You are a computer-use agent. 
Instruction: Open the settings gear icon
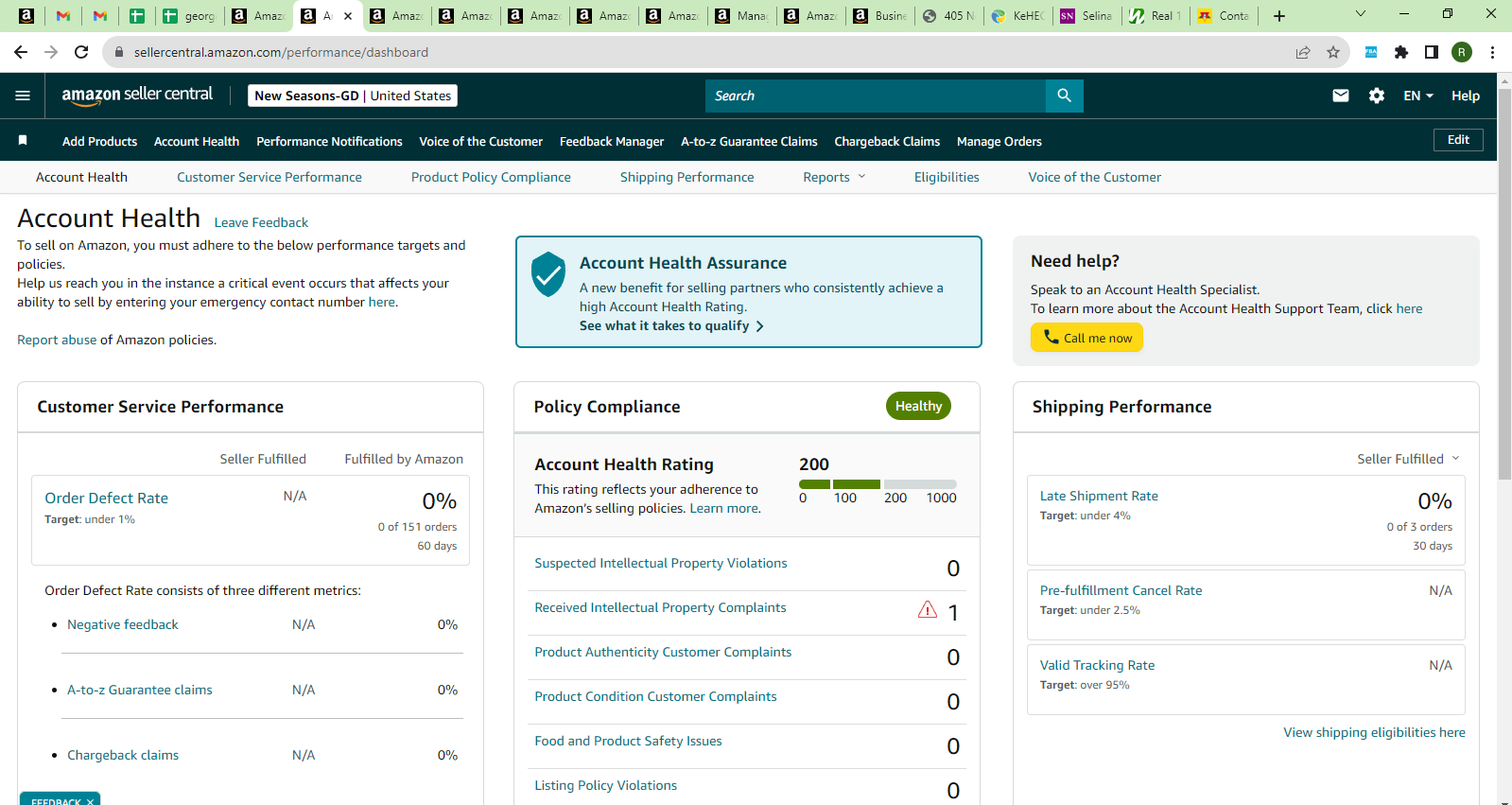pyautogui.click(x=1377, y=96)
